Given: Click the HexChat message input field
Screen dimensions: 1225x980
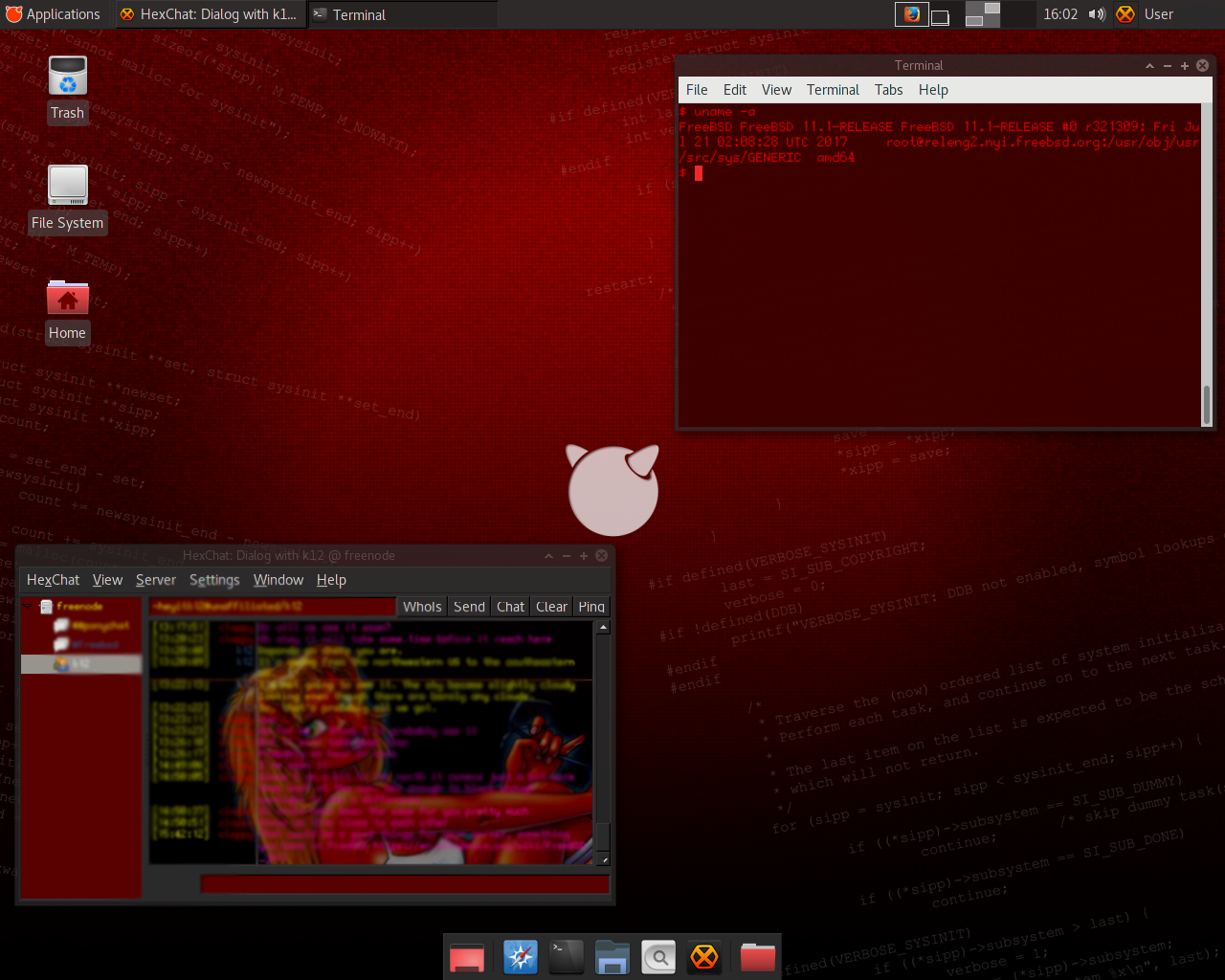Looking at the screenshot, I should tap(404, 884).
